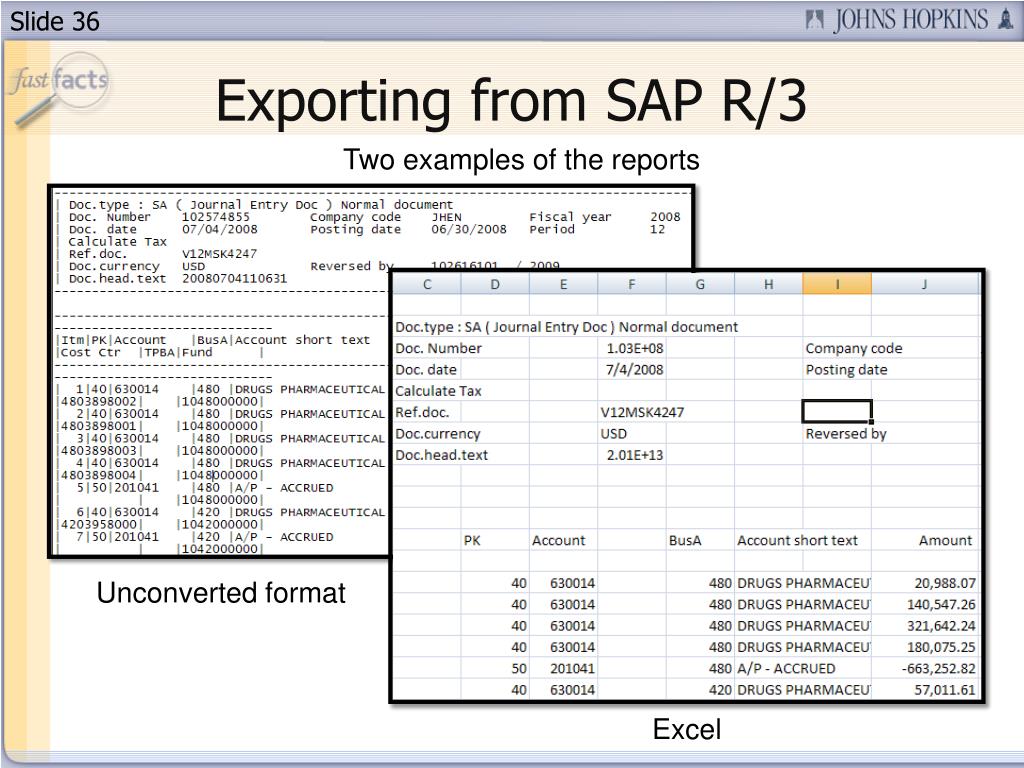Click doc date 07/04/2008 in unconverted report

tap(219, 229)
